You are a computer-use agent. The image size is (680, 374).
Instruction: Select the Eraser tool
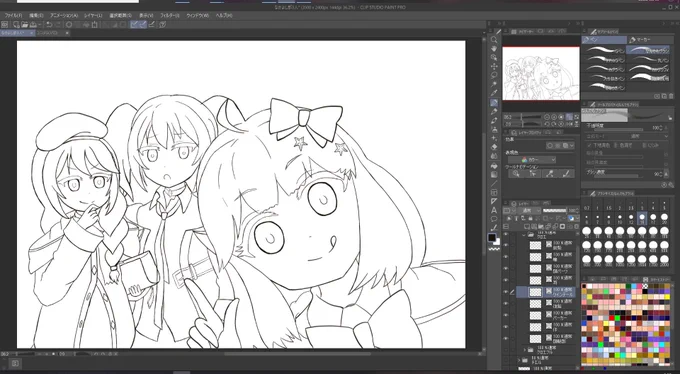[494, 148]
